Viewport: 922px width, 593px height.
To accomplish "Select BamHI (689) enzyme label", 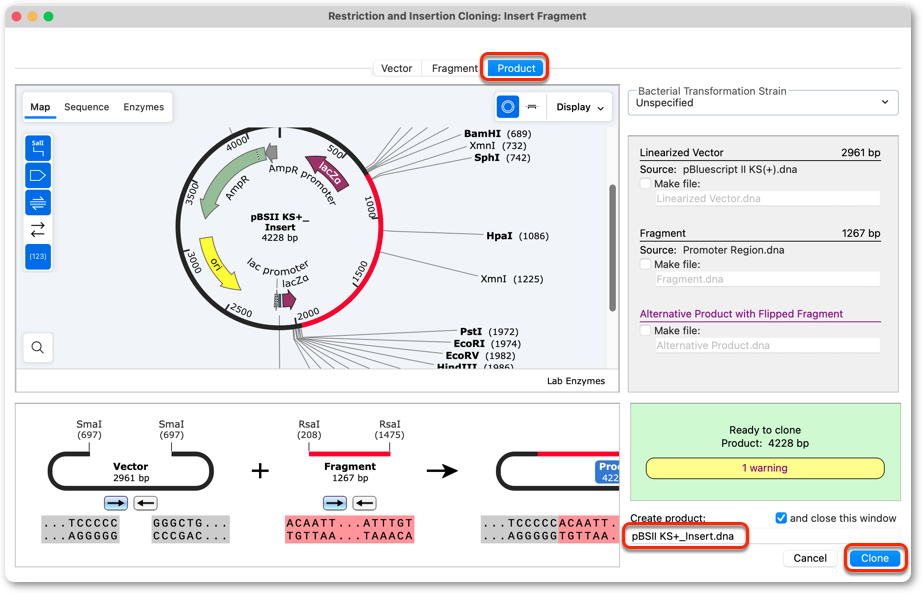I will pos(497,134).
